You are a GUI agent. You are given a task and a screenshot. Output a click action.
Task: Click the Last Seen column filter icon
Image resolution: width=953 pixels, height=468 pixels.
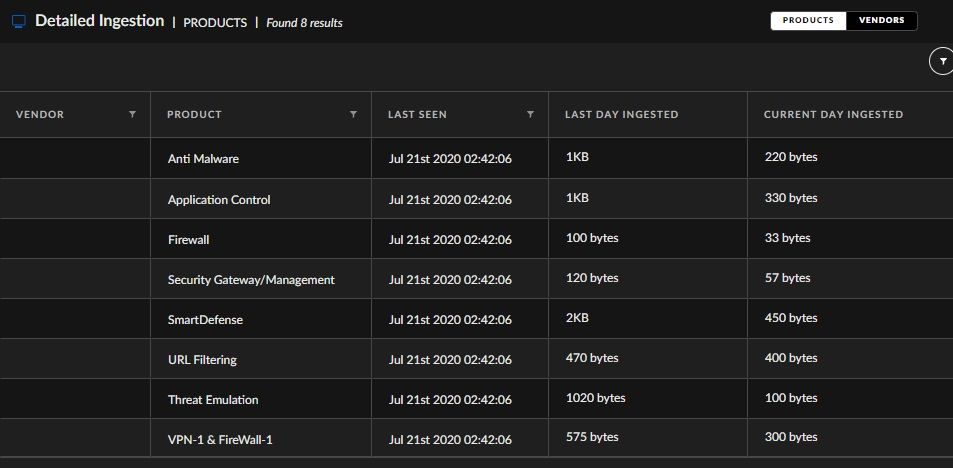(x=530, y=114)
